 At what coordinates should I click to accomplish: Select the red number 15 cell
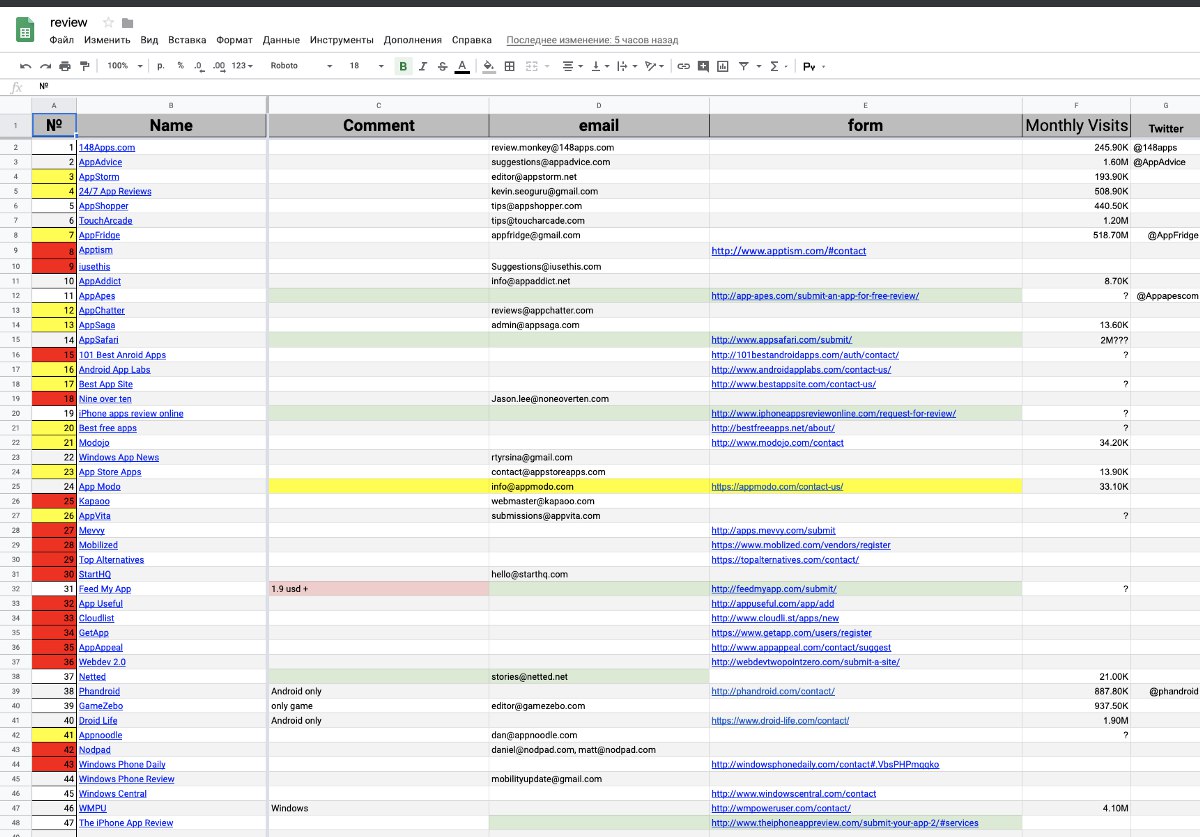pyautogui.click(x=54, y=354)
